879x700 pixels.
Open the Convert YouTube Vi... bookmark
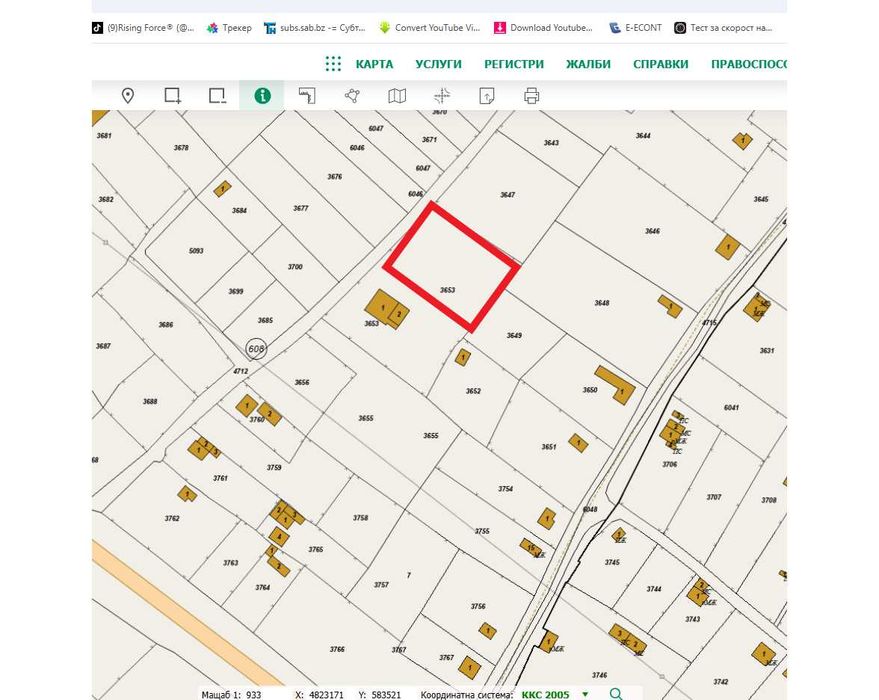click(x=429, y=27)
